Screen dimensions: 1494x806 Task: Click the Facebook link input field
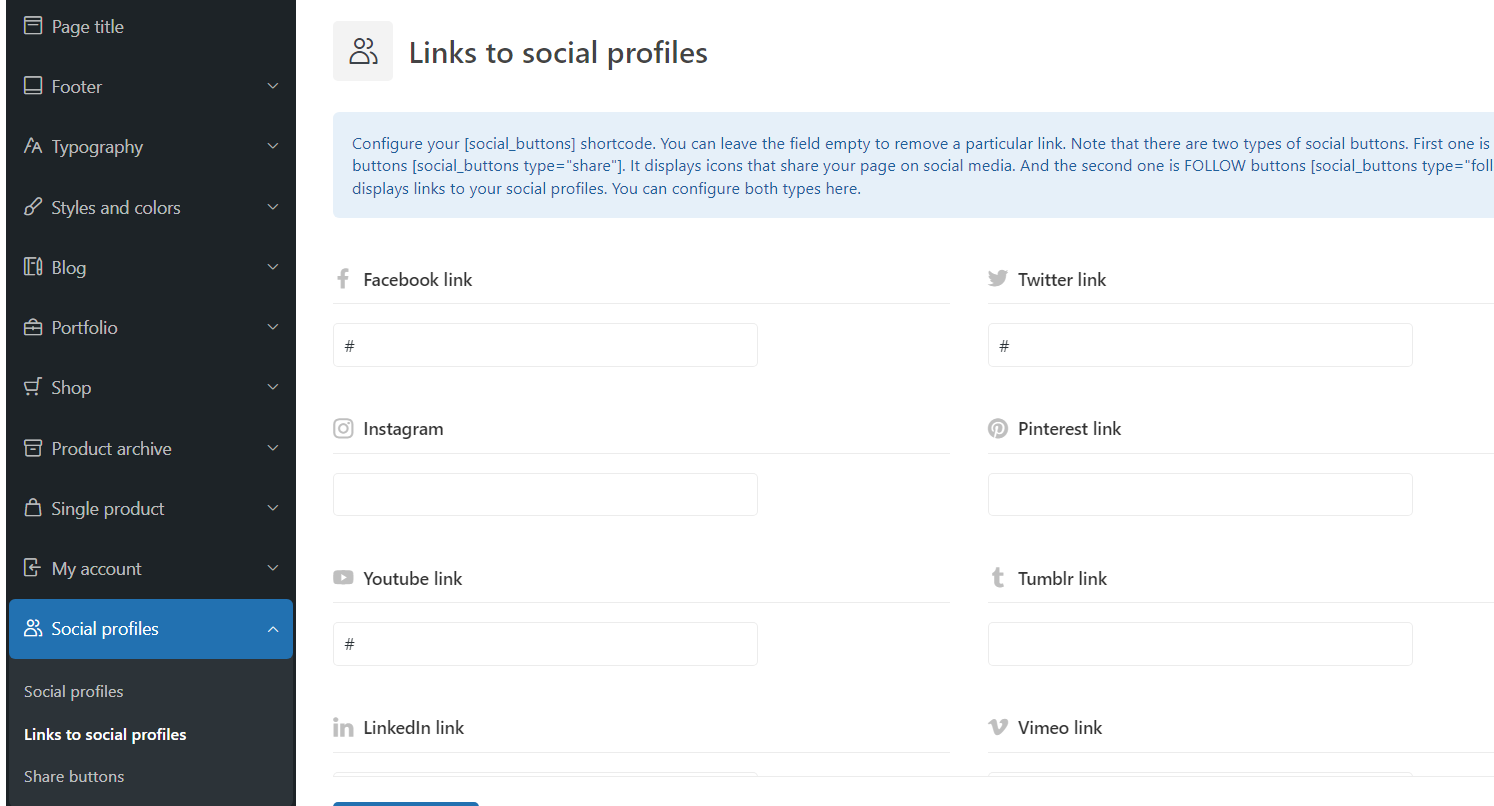coord(545,345)
